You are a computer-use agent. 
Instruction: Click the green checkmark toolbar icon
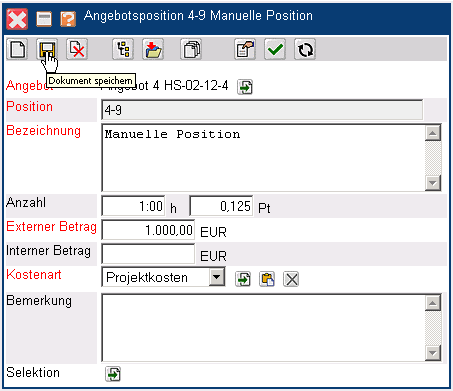pyautogui.click(x=275, y=49)
